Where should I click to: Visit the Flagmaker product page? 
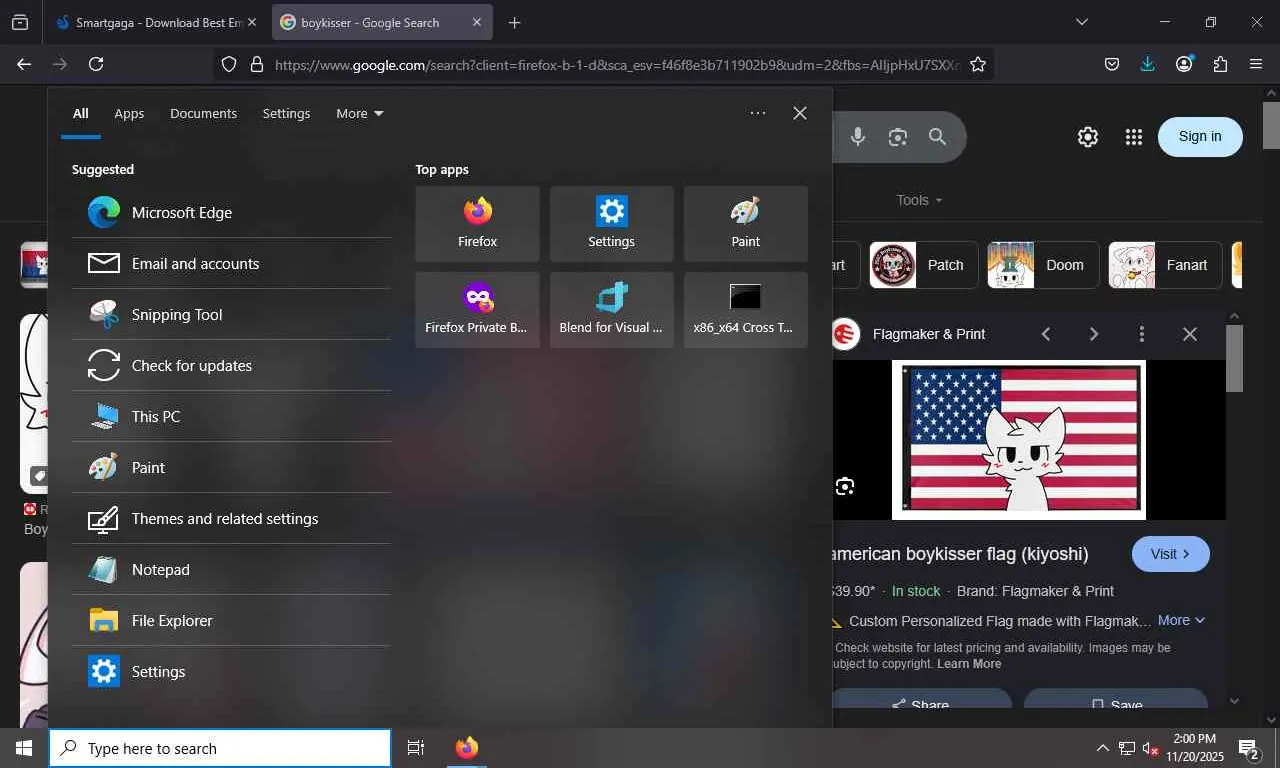1171,554
